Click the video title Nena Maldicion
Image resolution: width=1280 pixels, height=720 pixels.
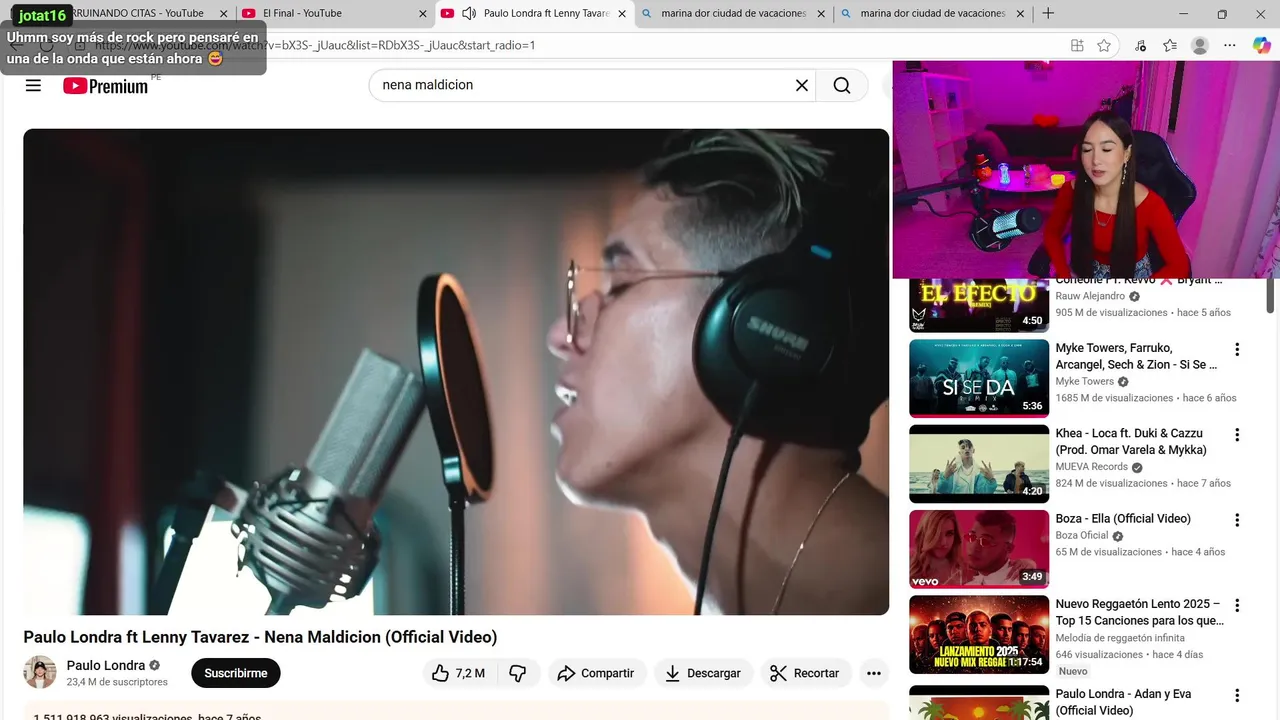(x=260, y=637)
